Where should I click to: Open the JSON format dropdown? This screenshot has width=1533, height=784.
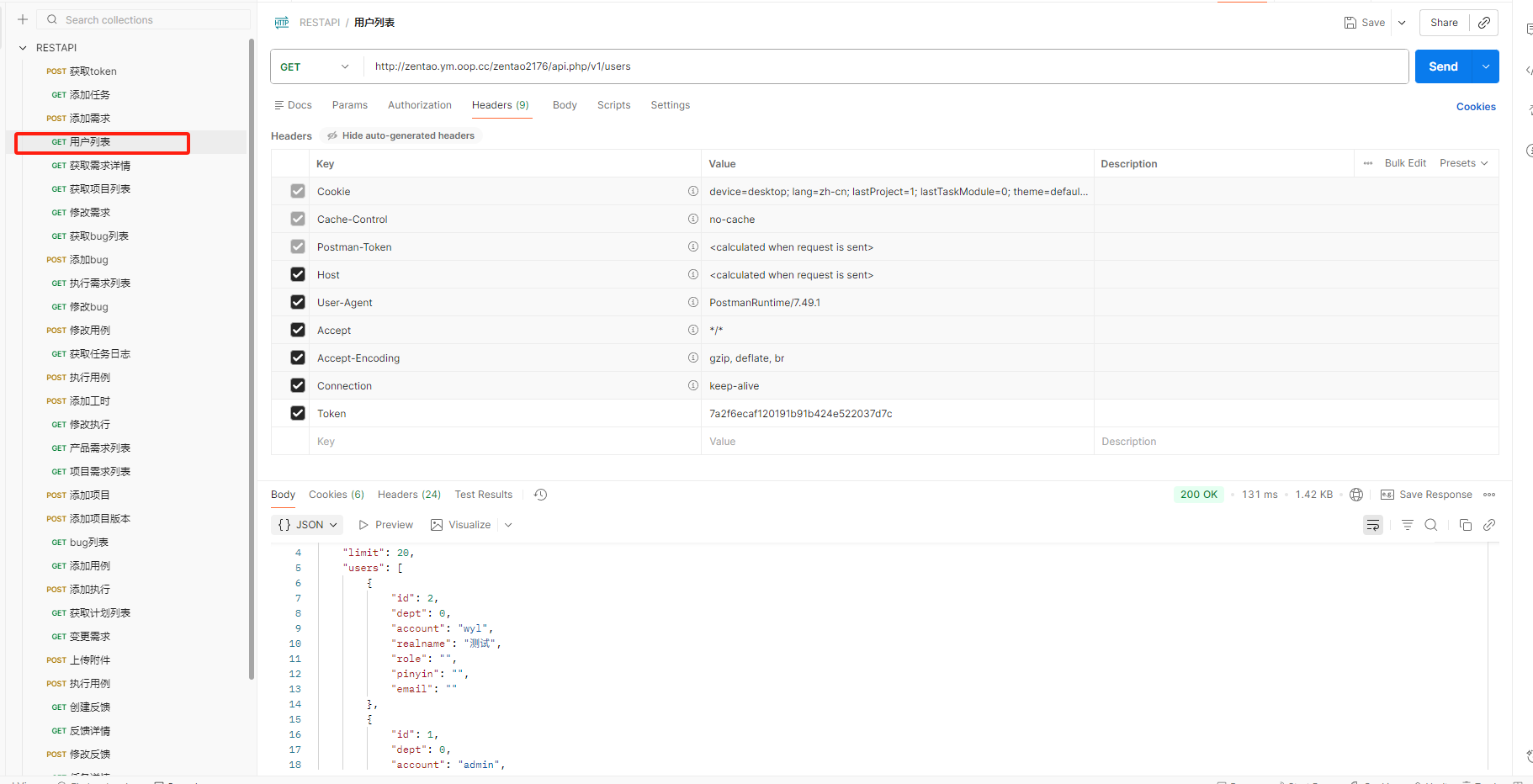308,525
